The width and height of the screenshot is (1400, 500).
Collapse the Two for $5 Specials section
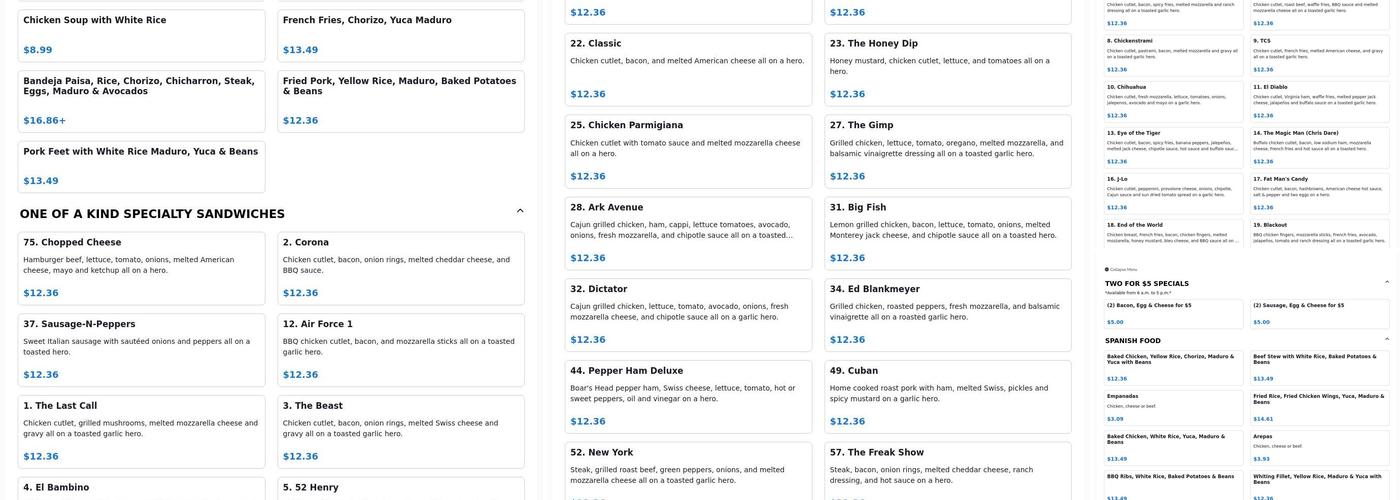[x=1386, y=283]
